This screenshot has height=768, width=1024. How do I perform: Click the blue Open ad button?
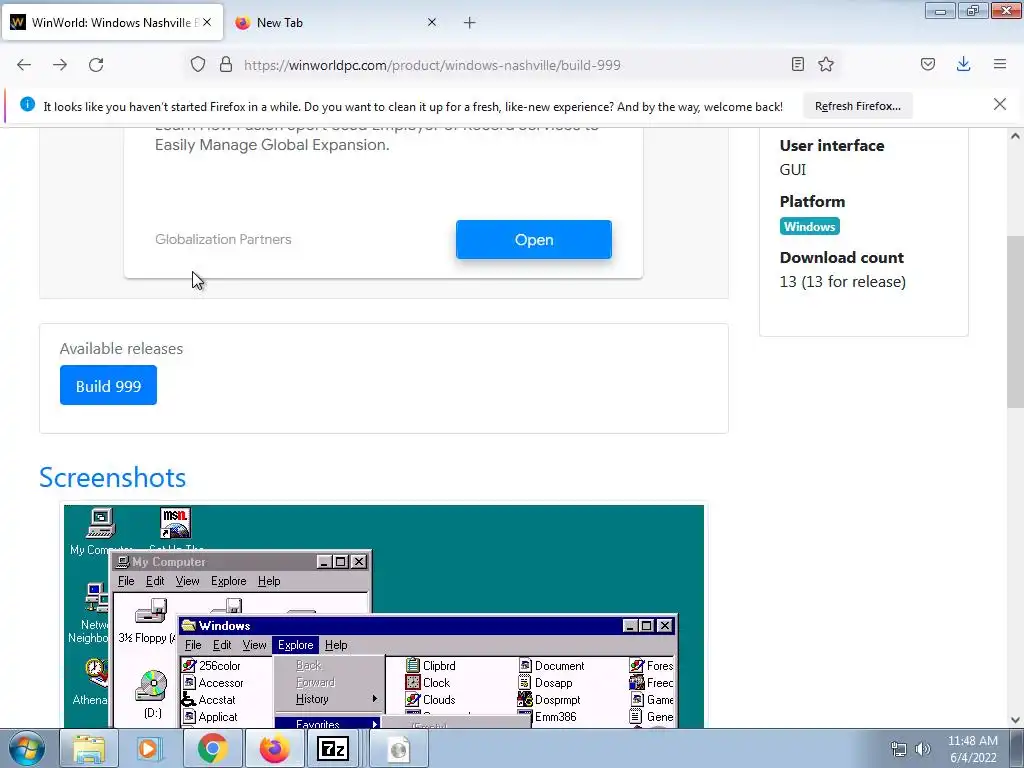534,240
